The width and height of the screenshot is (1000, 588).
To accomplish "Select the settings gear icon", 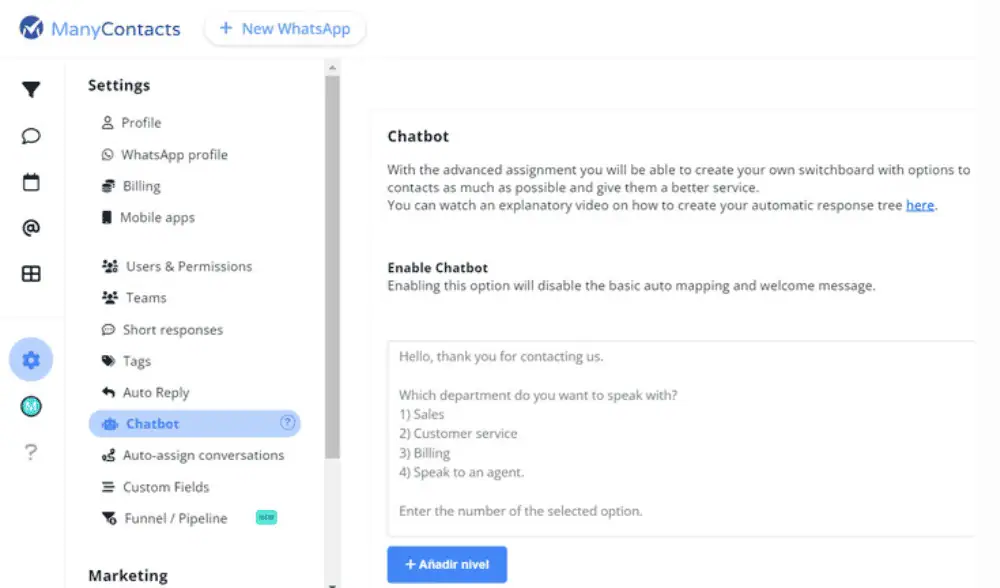I will coord(31,360).
